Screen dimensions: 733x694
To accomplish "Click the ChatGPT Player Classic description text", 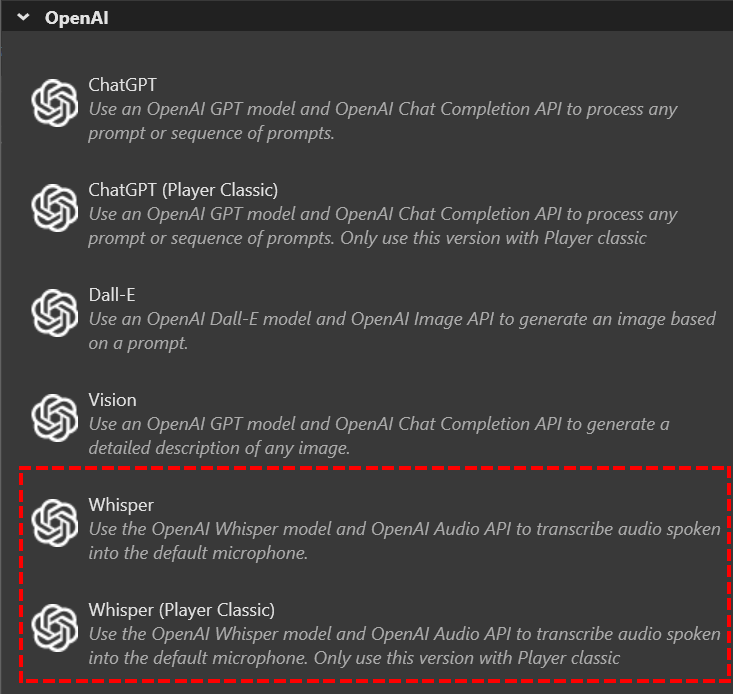I will tap(383, 226).
